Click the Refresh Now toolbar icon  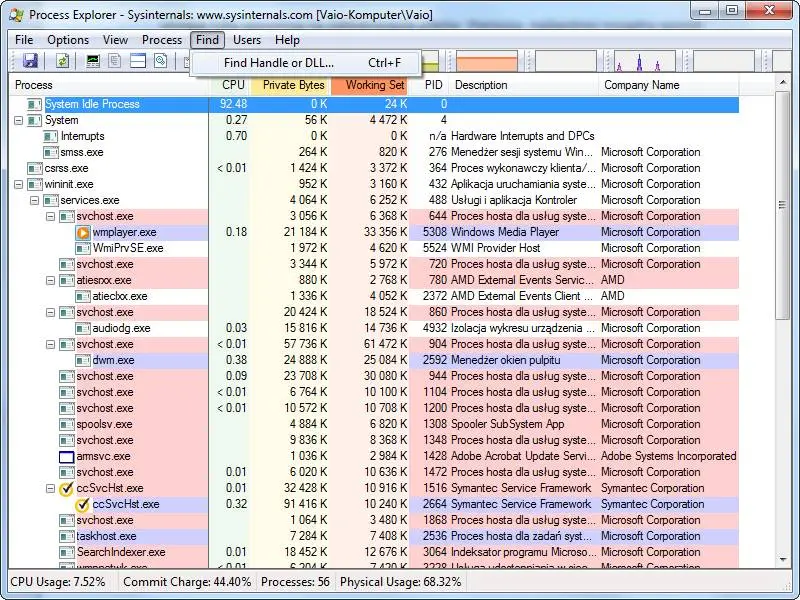(x=62, y=62)
